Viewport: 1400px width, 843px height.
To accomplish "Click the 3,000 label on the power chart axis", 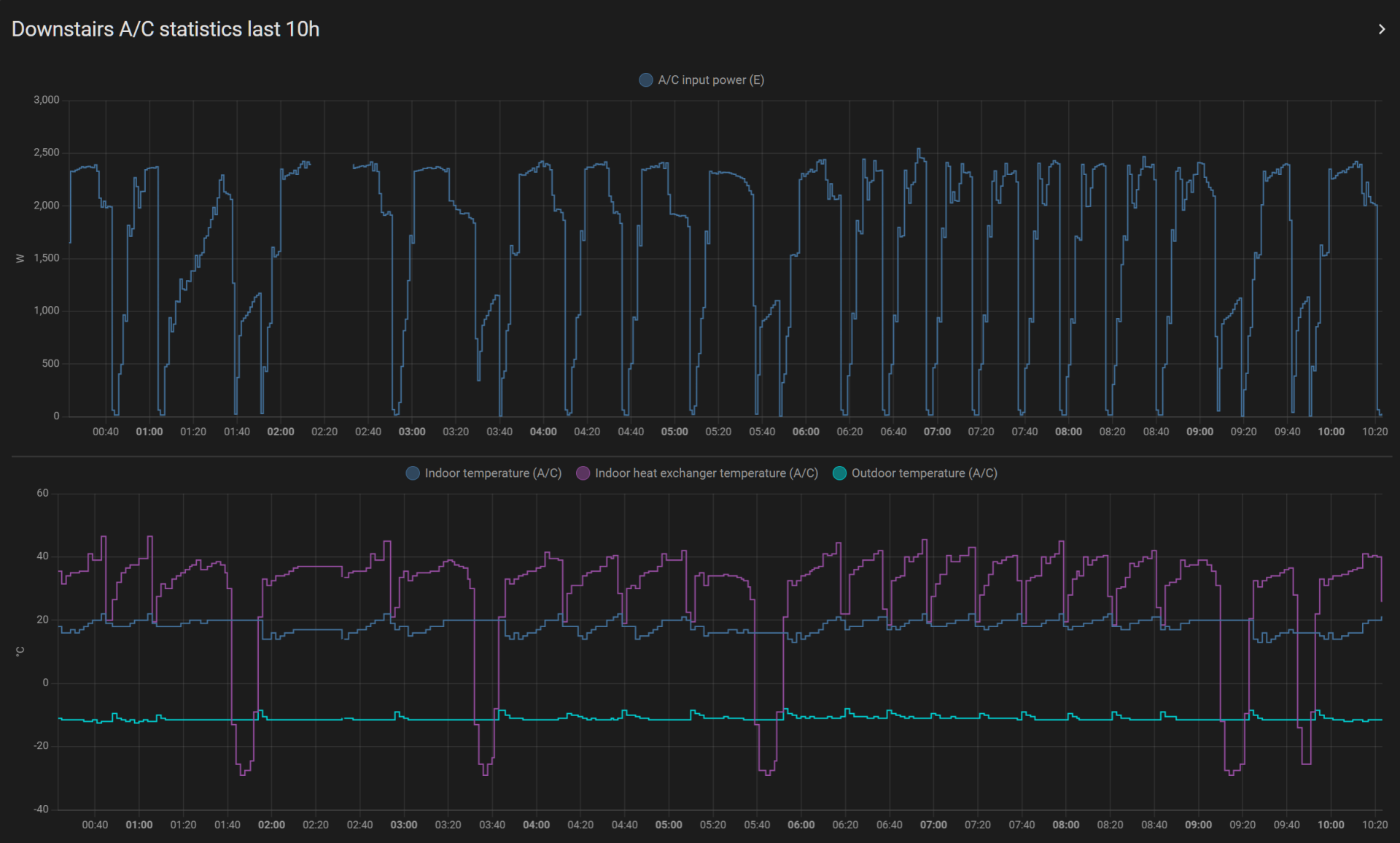I will pyautogui.click(x=47, y=100).
